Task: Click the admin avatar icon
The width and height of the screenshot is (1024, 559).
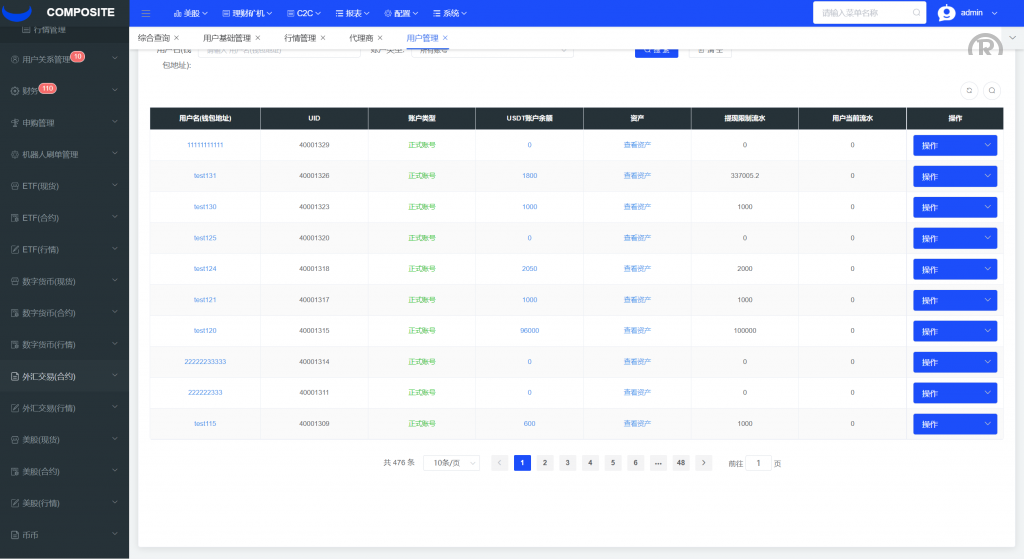Action: [x=946, y=13]
